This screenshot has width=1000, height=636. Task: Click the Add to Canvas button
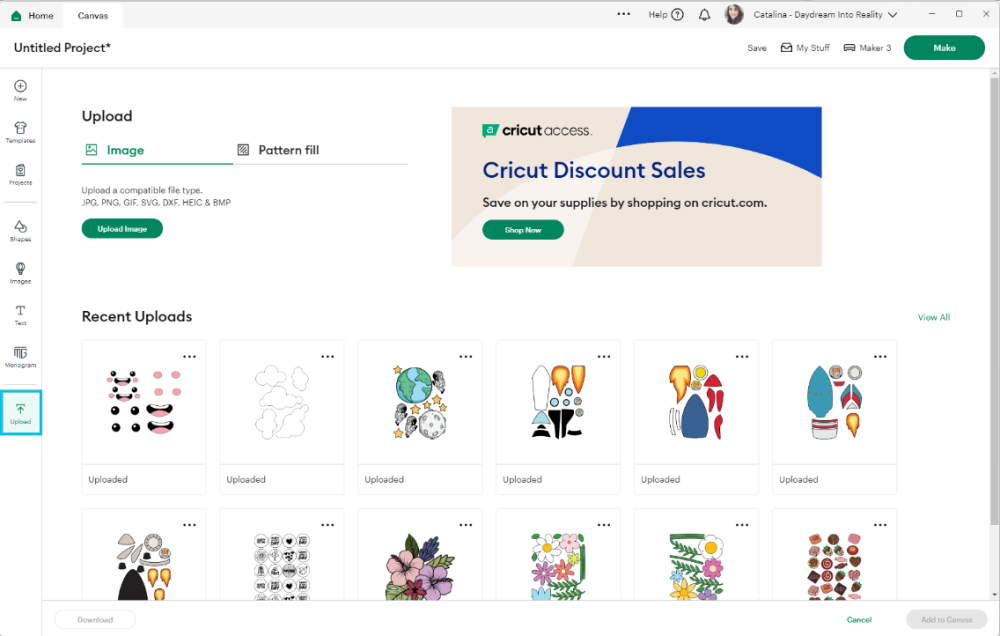click(x=946, y=619)
